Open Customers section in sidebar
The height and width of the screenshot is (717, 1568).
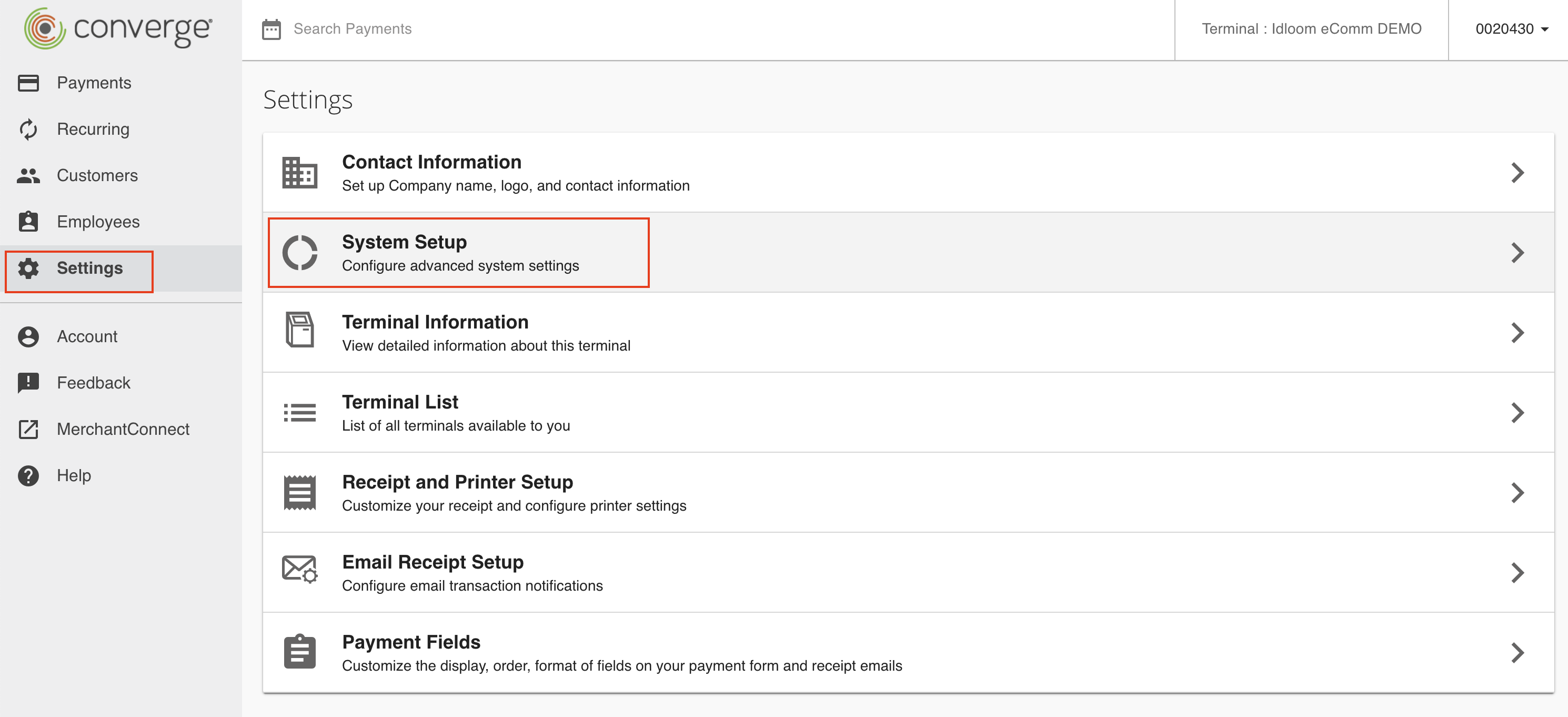click(97, 175)
